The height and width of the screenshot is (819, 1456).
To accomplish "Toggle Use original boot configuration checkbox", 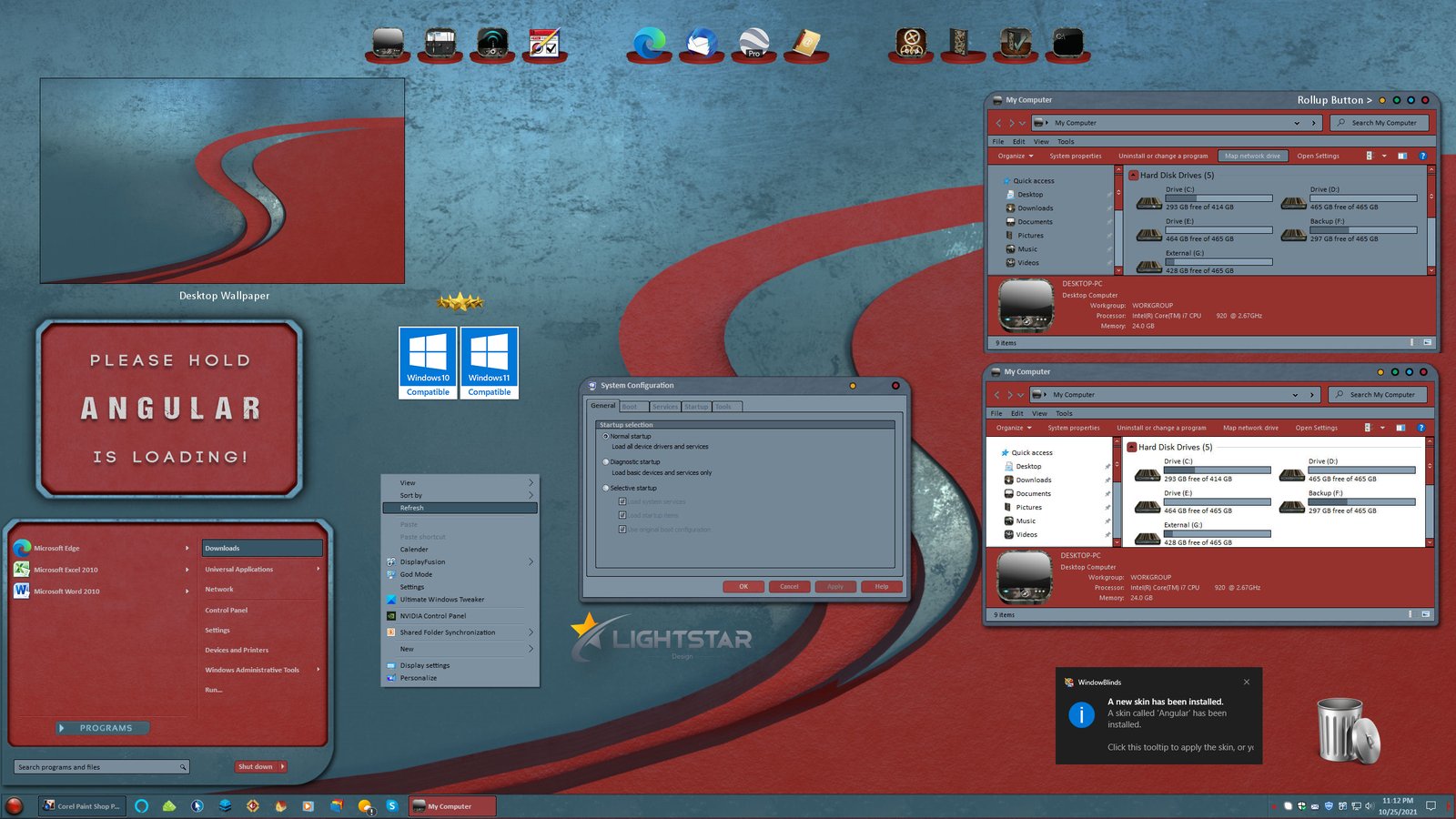I will [622, 529].
